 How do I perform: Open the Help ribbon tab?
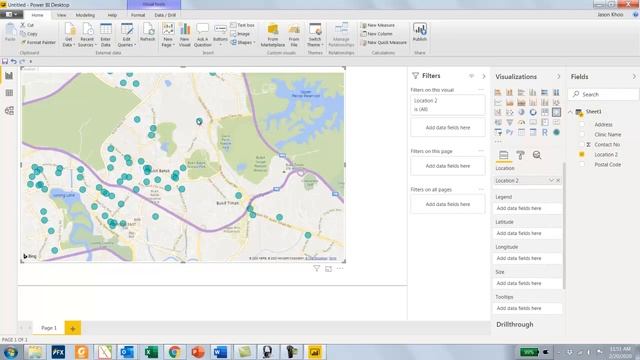(x=112, y=15)
